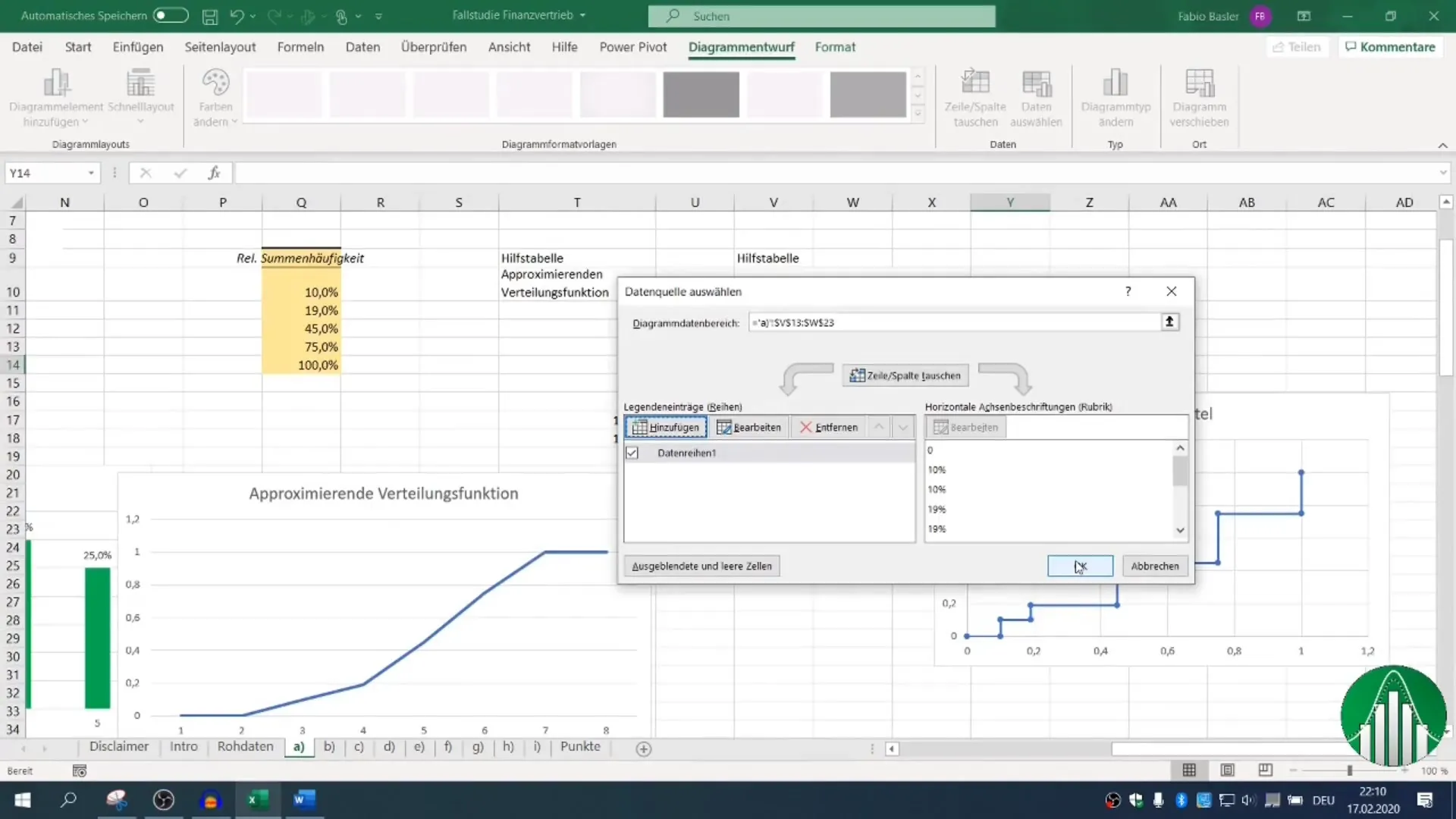Click the Suchen search box

point(821,16)
